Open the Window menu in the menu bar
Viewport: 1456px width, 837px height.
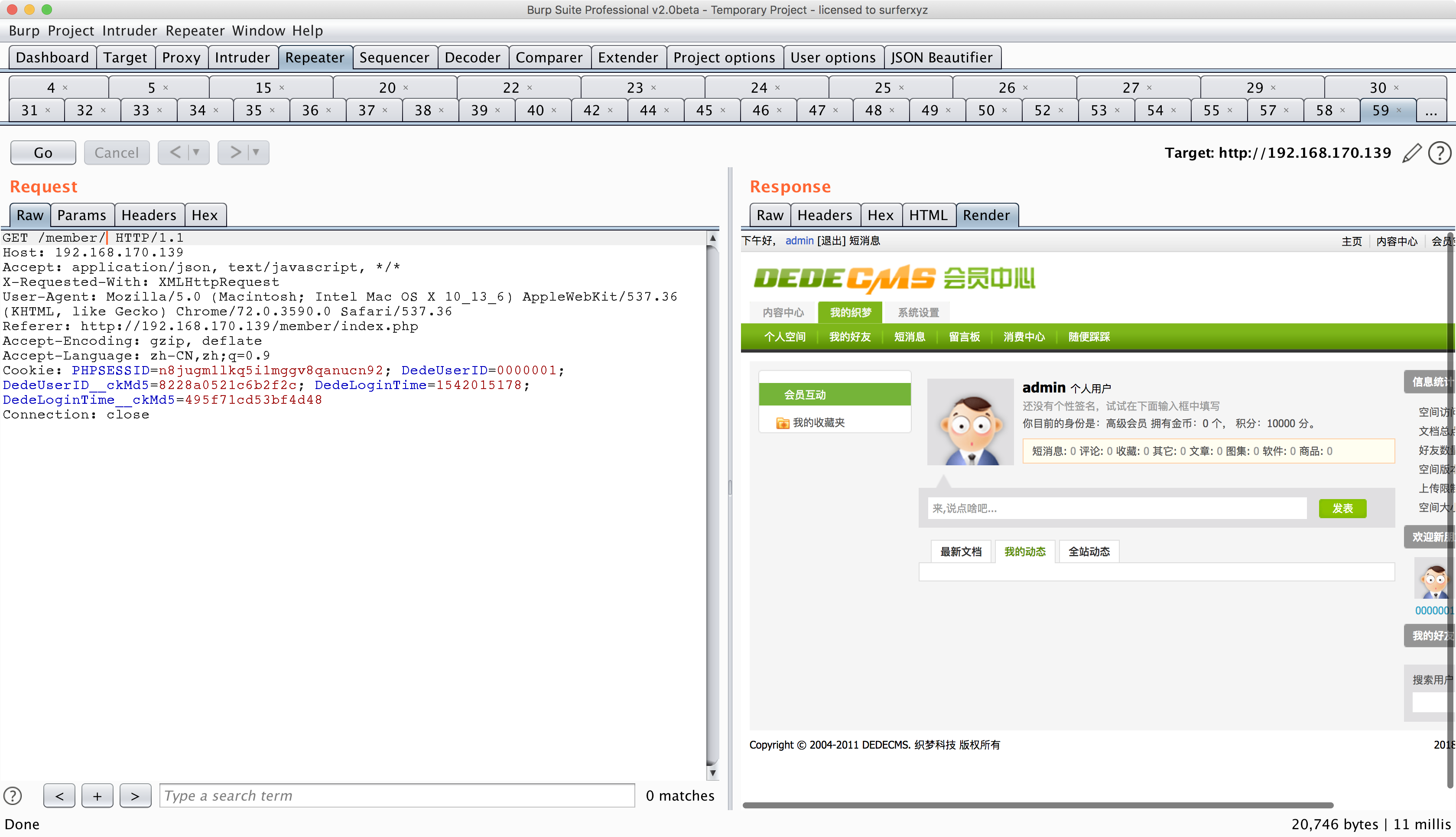259,30
